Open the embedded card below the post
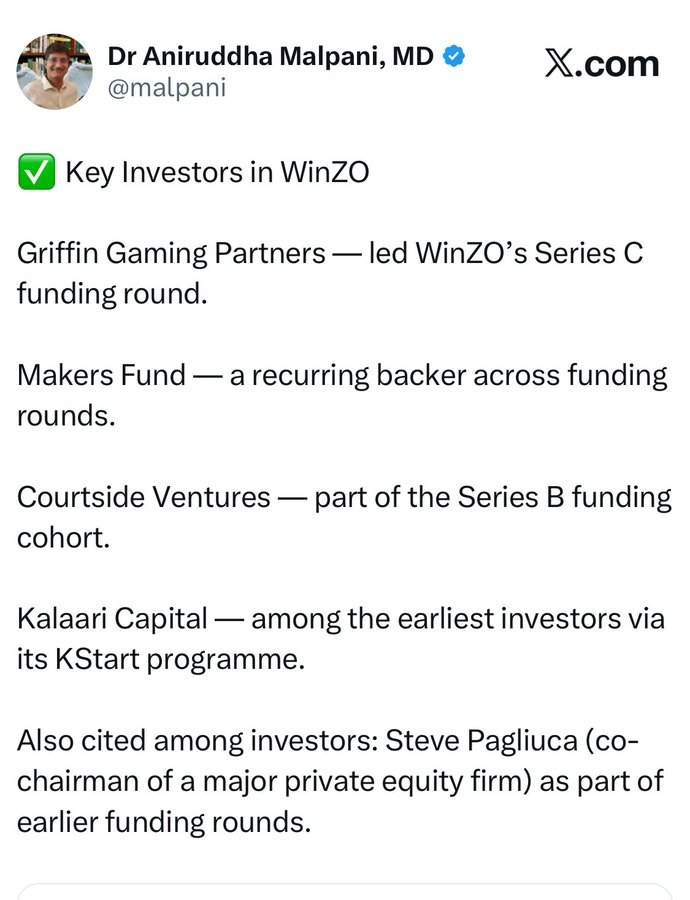The height and width of the screenshot is (900, 690). pyautogui.click(x=345, y=891)
